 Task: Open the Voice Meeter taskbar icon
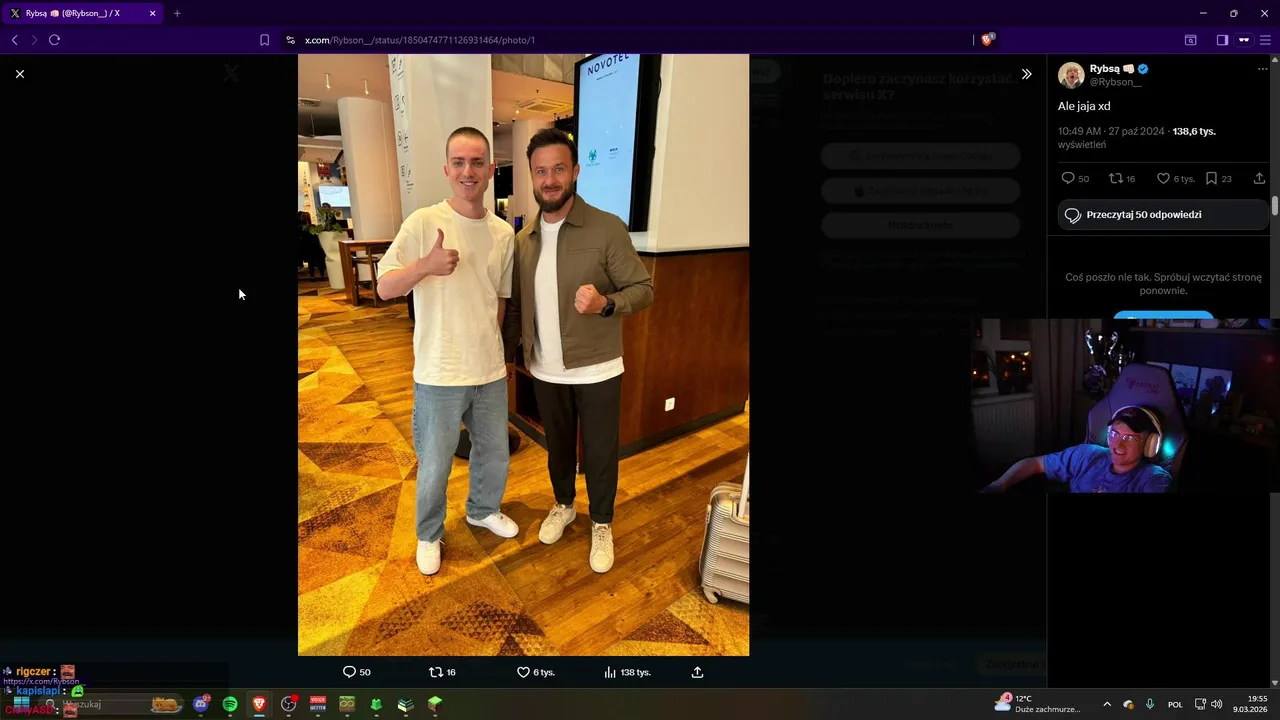(x=318, y=704)
